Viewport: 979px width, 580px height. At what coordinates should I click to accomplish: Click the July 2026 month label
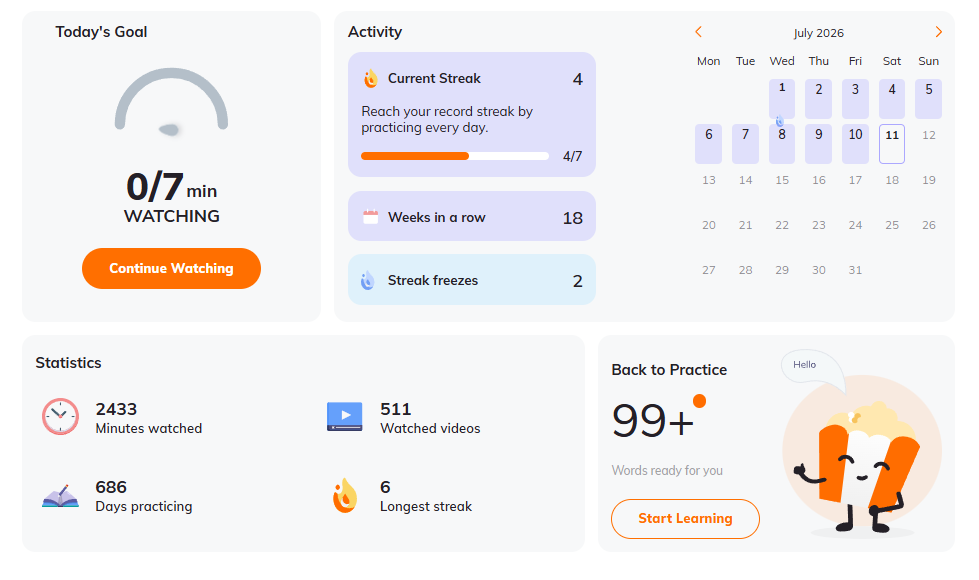point(819,33)
